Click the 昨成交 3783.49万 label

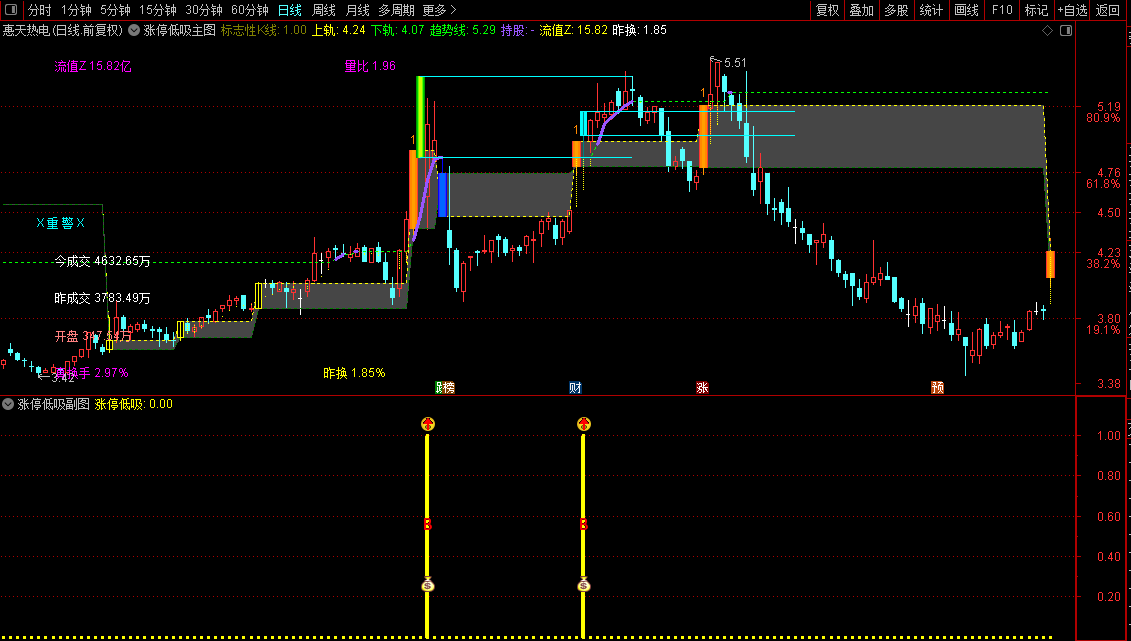point(102,298)
